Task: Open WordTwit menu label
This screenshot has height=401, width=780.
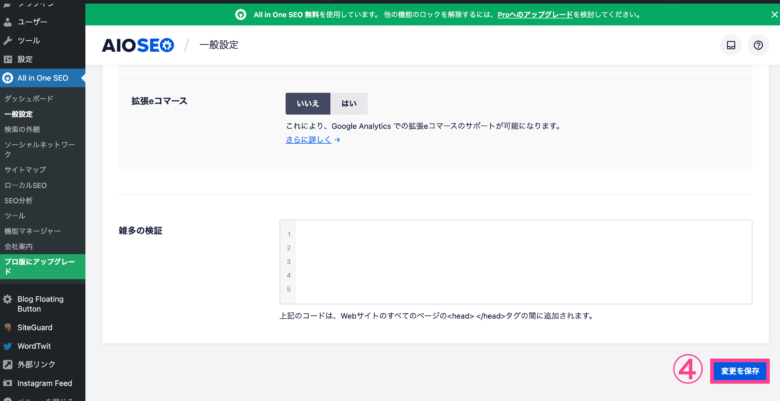Action: (x=34, y=346)
